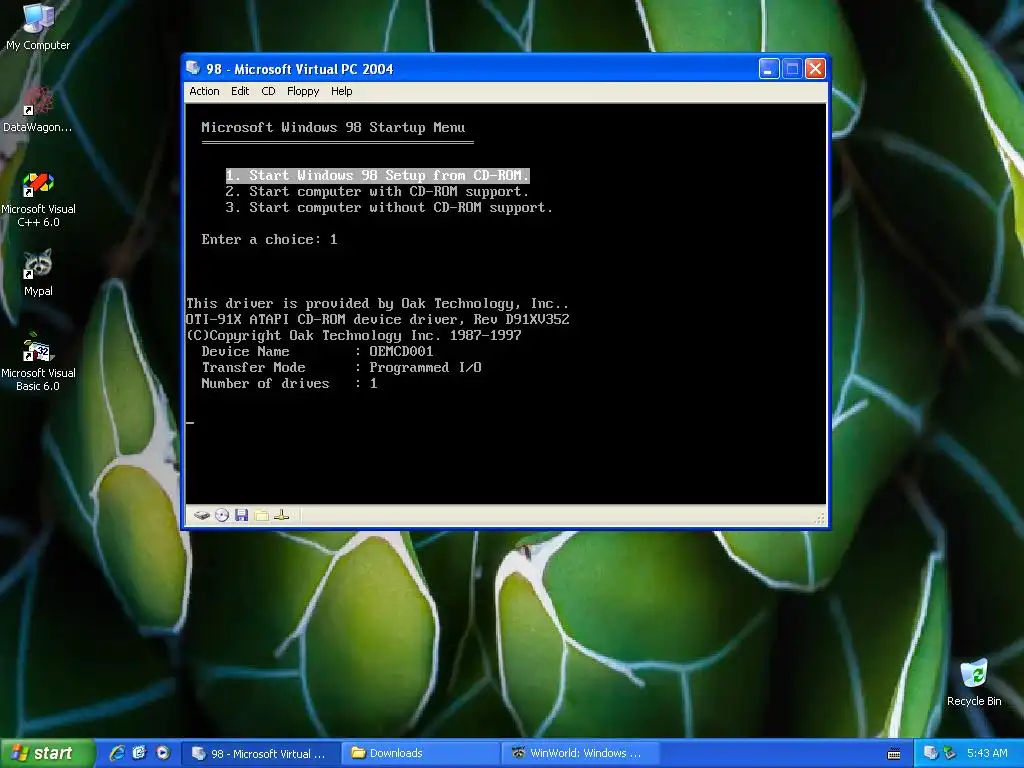This screenshot has width=1024, height=768.
Task: Select Microsoft Visual C++ 6.0 shortcut
Action: [x=38, y=200]
